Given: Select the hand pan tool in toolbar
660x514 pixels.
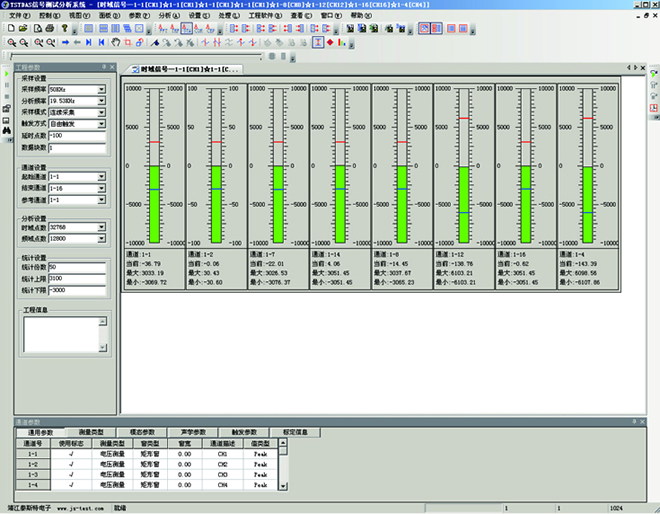Looking at the screenshot, I should click(115, 43).
